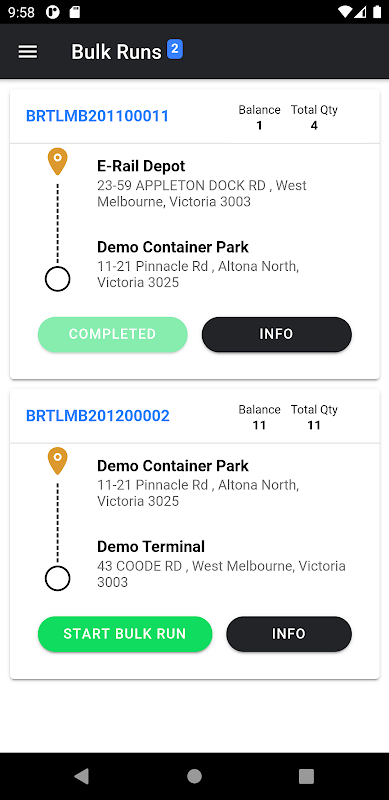The height and width of the screenshot is (800, 389).
Task: Tap Balance value of first run
Action: point(259,126)
